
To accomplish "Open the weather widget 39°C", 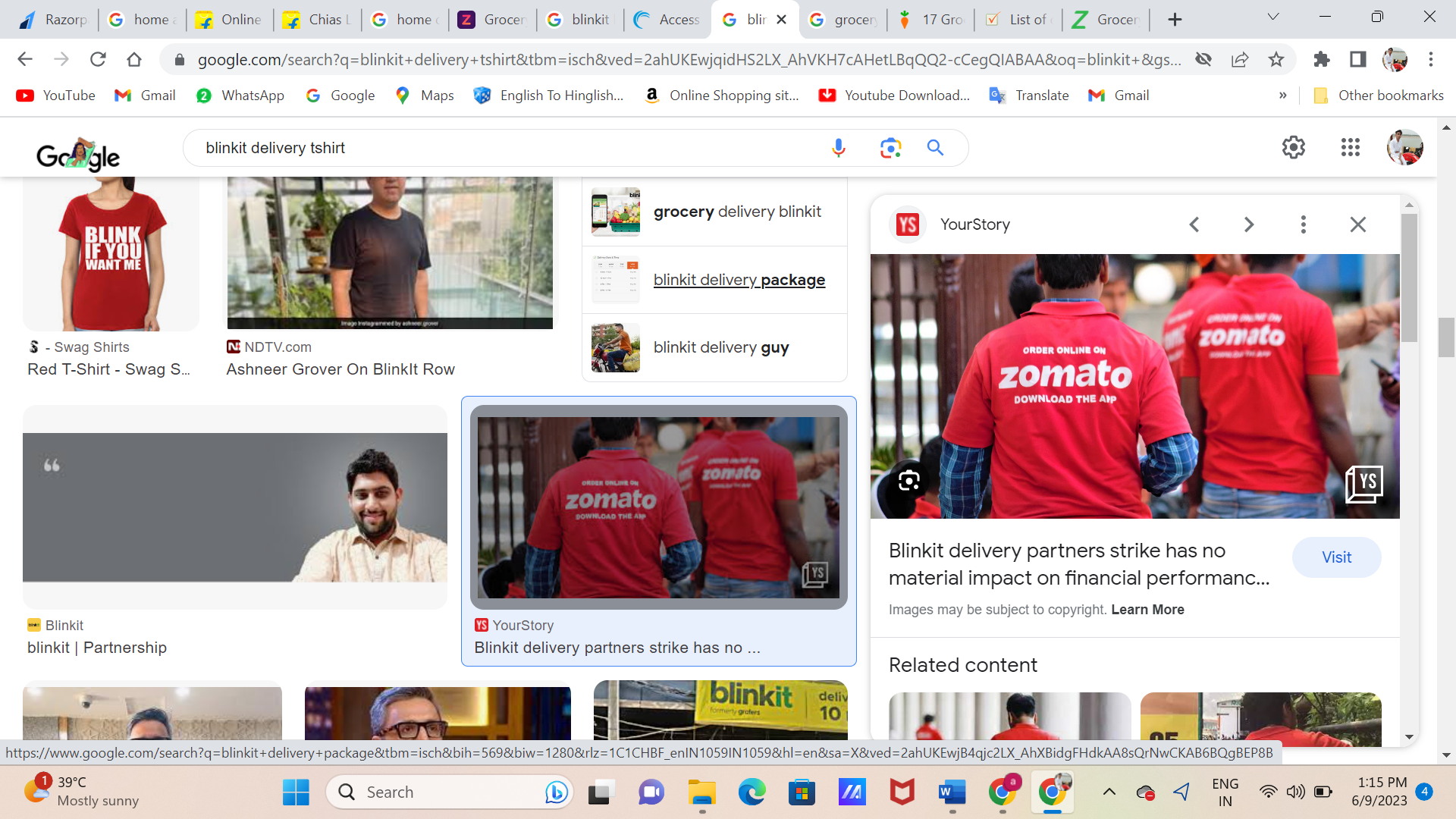I will tap(82, 792).
